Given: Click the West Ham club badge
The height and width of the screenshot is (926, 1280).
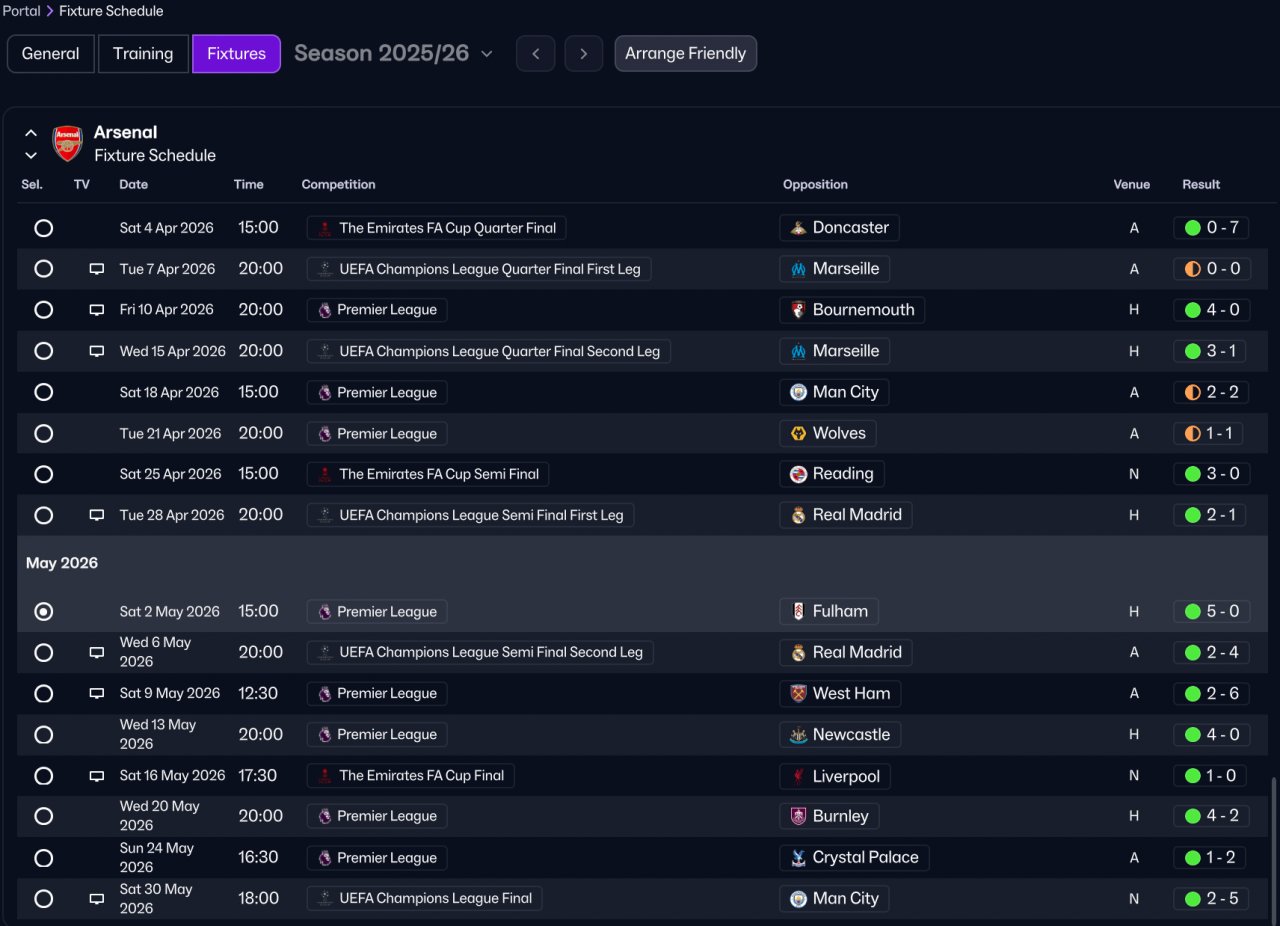Looking at the screenshot, I should tap(798, 693).
